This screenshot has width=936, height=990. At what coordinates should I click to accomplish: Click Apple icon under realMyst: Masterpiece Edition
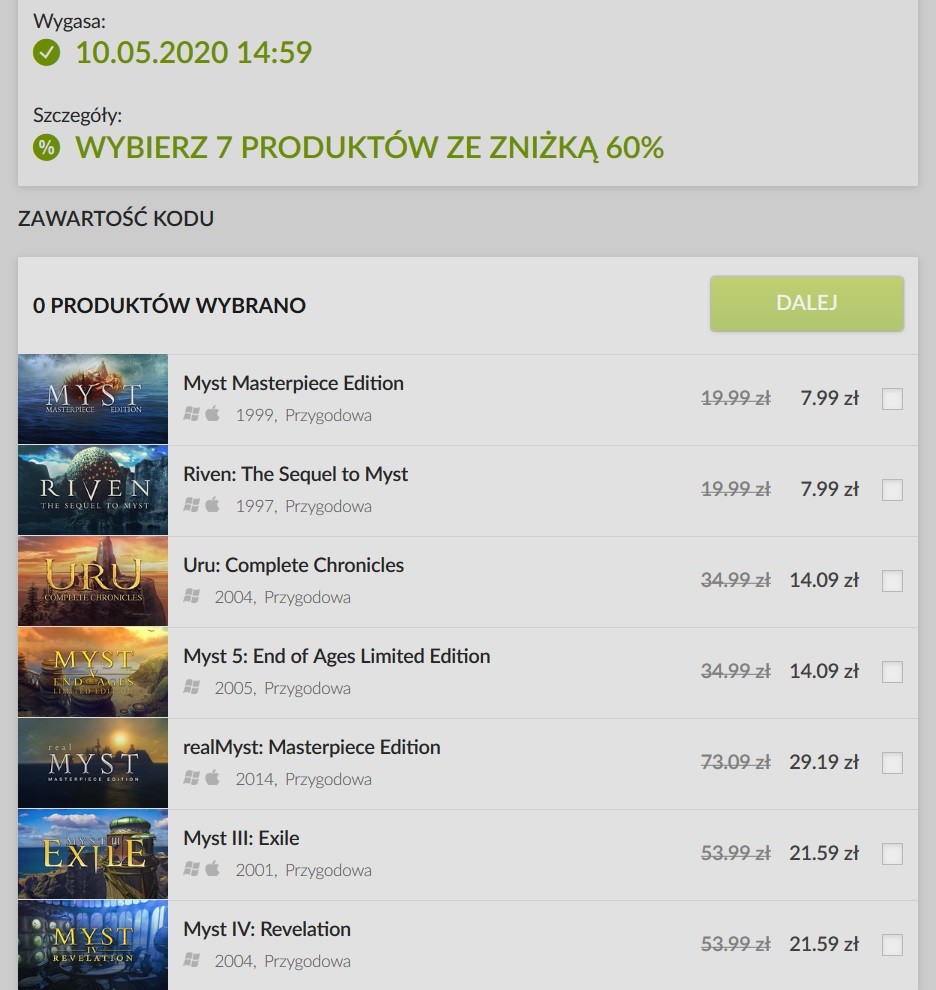point(213,777)
